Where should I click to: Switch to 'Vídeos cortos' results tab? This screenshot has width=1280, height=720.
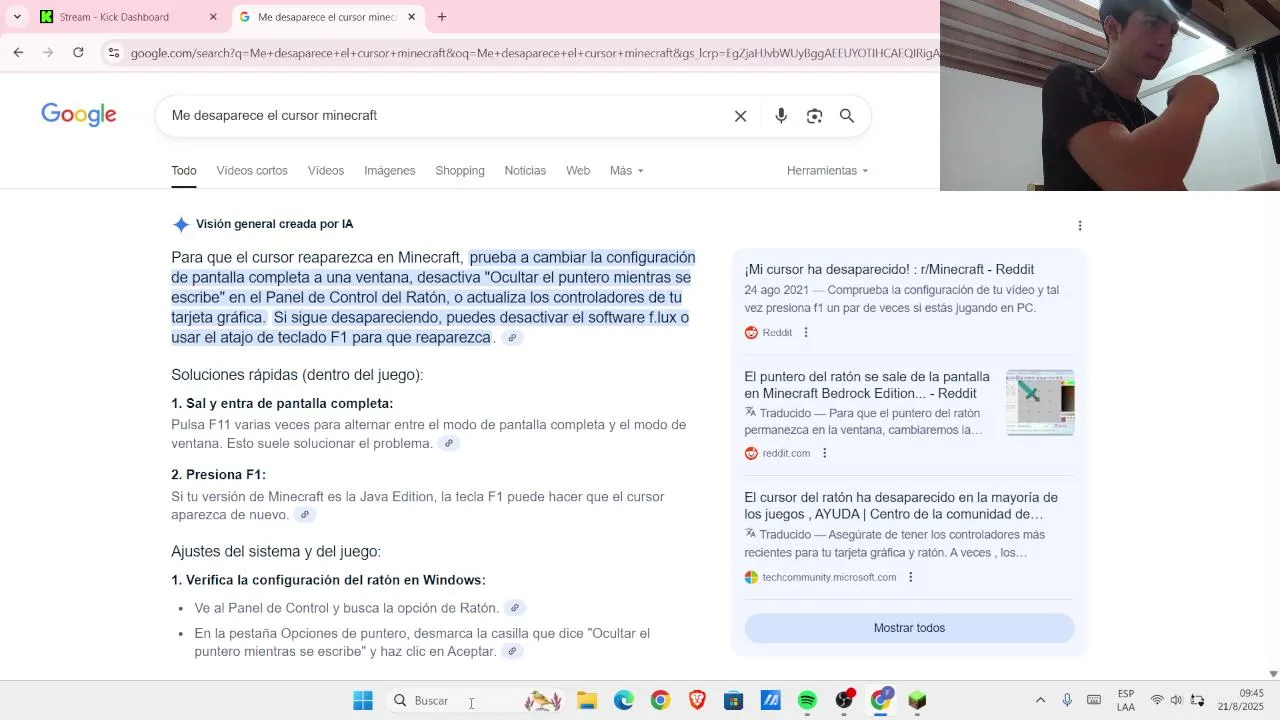coord(252,171)
